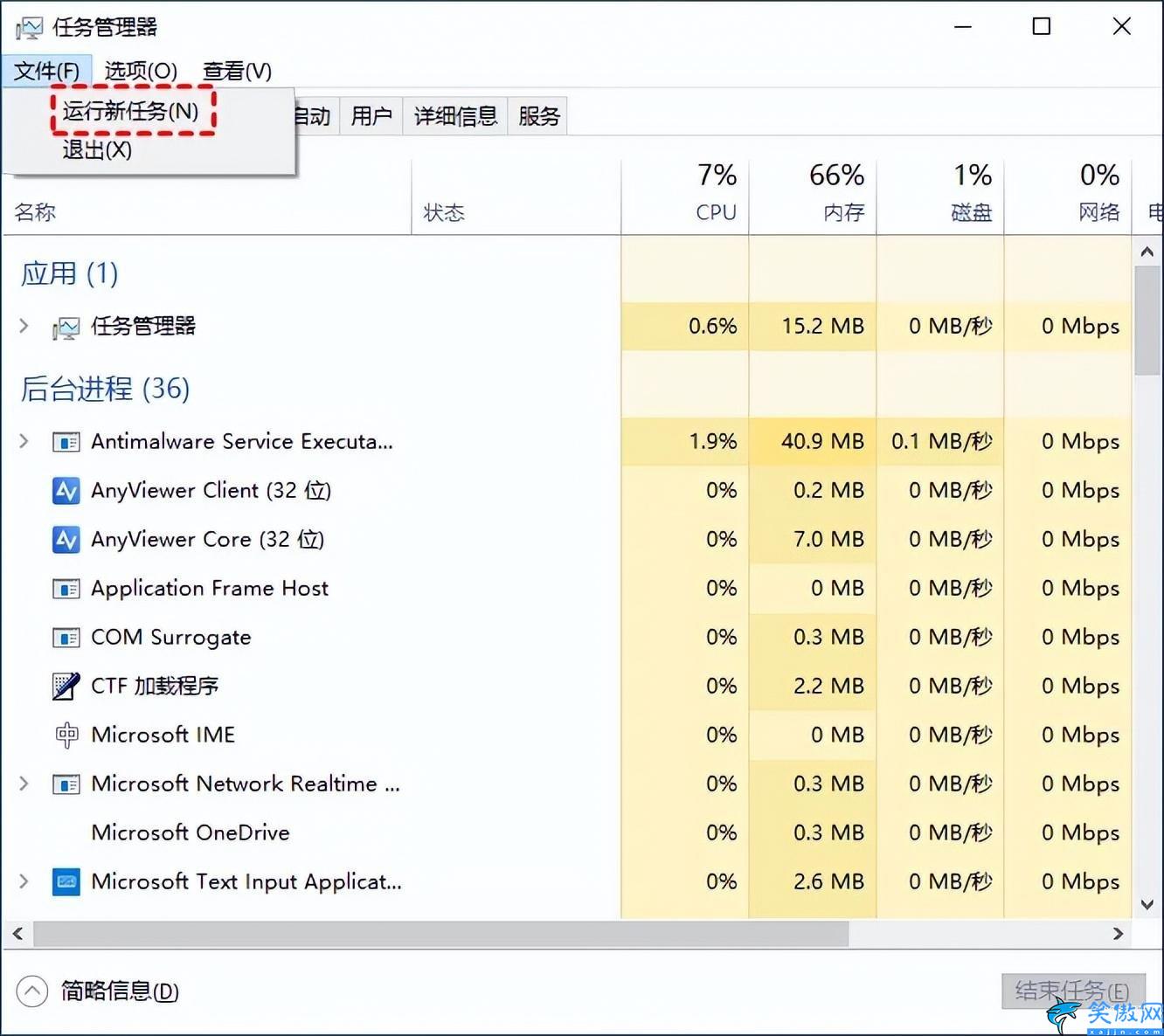Click the vertical scrollbar up arrow
The width and height of the screenshot is (1164, 1036).
[1147, 252]
